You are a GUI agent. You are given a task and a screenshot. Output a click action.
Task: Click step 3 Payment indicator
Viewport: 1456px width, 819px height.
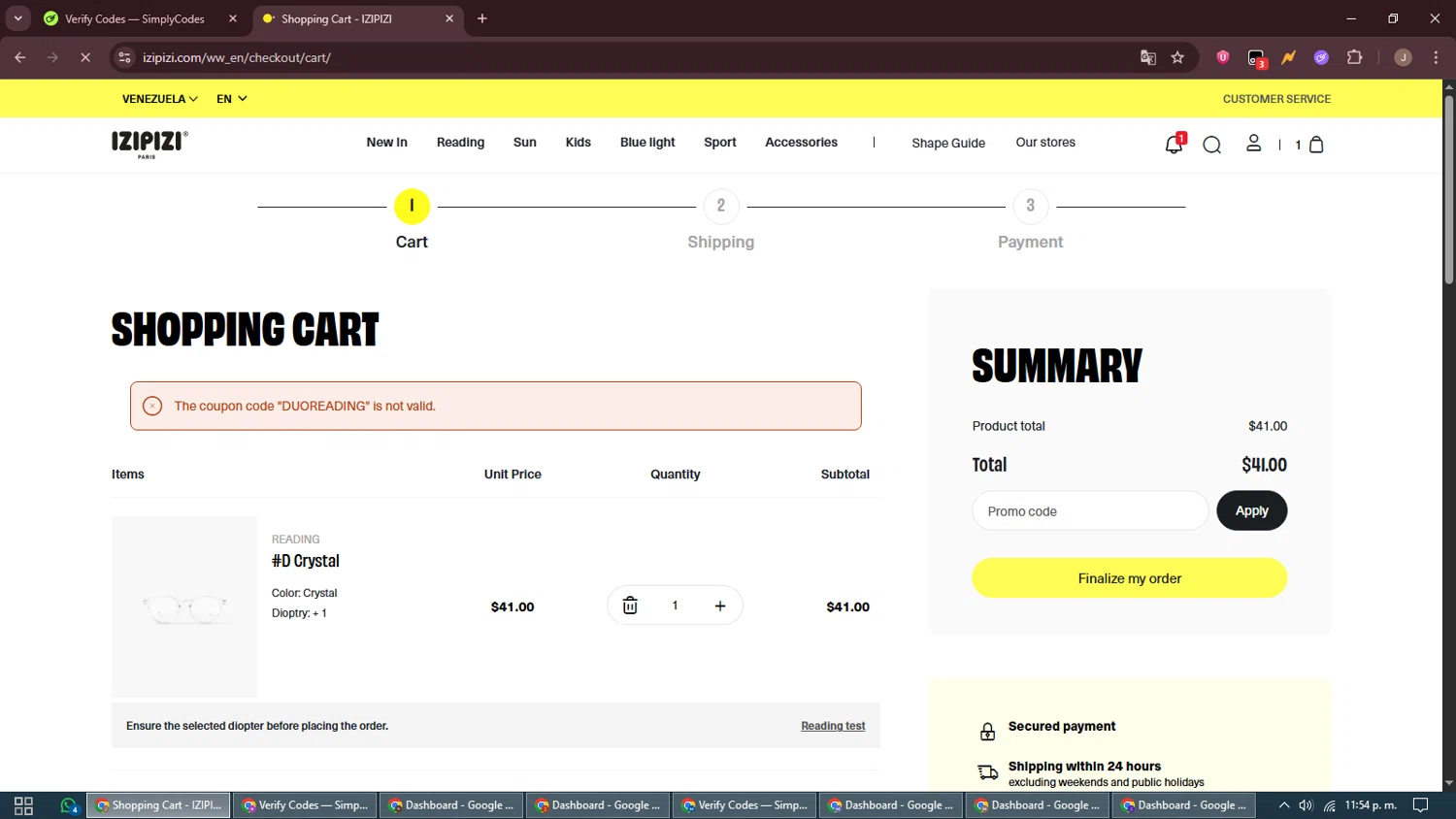click(1030, 206)
